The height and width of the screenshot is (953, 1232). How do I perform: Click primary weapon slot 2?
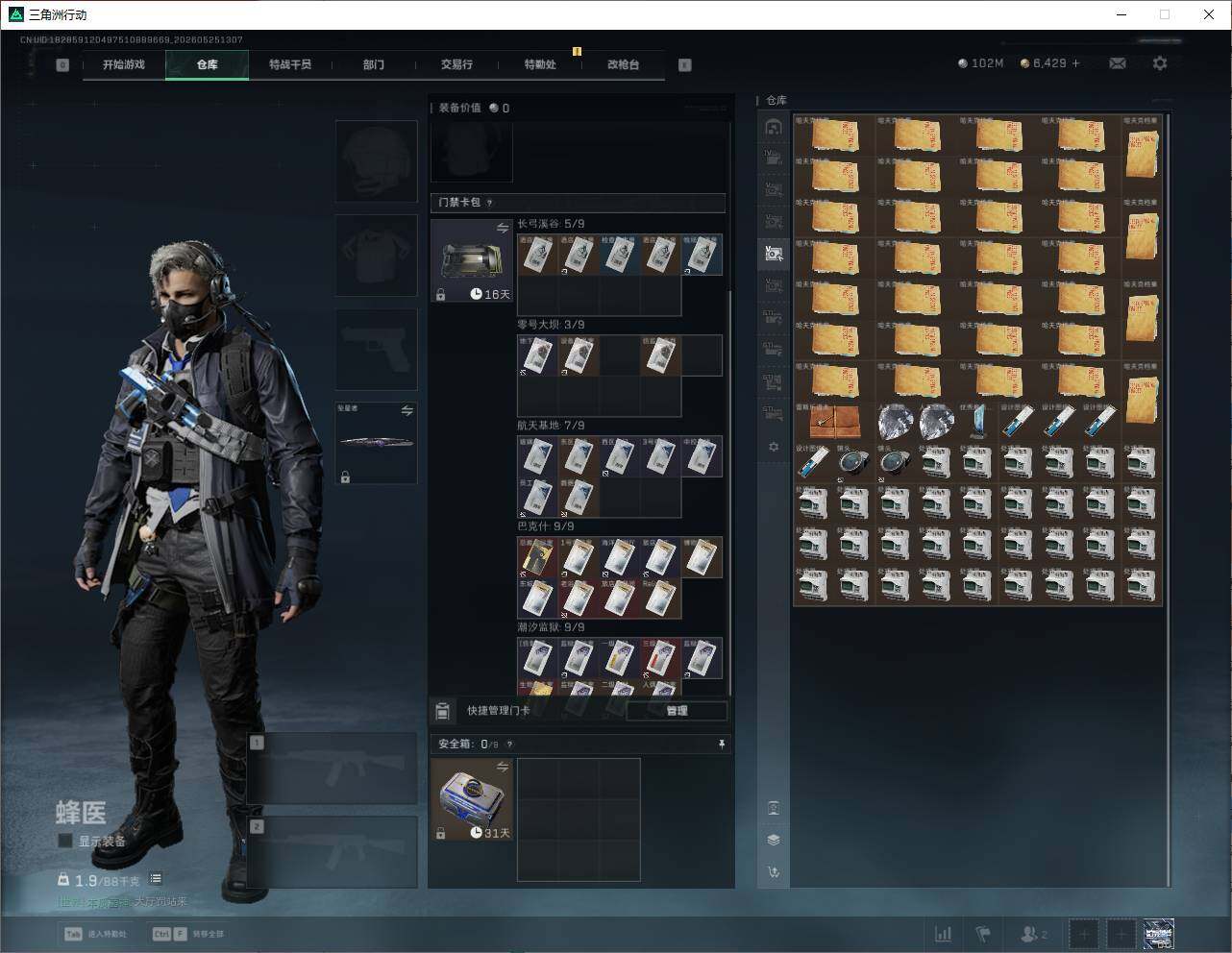[x=333, y=852]
